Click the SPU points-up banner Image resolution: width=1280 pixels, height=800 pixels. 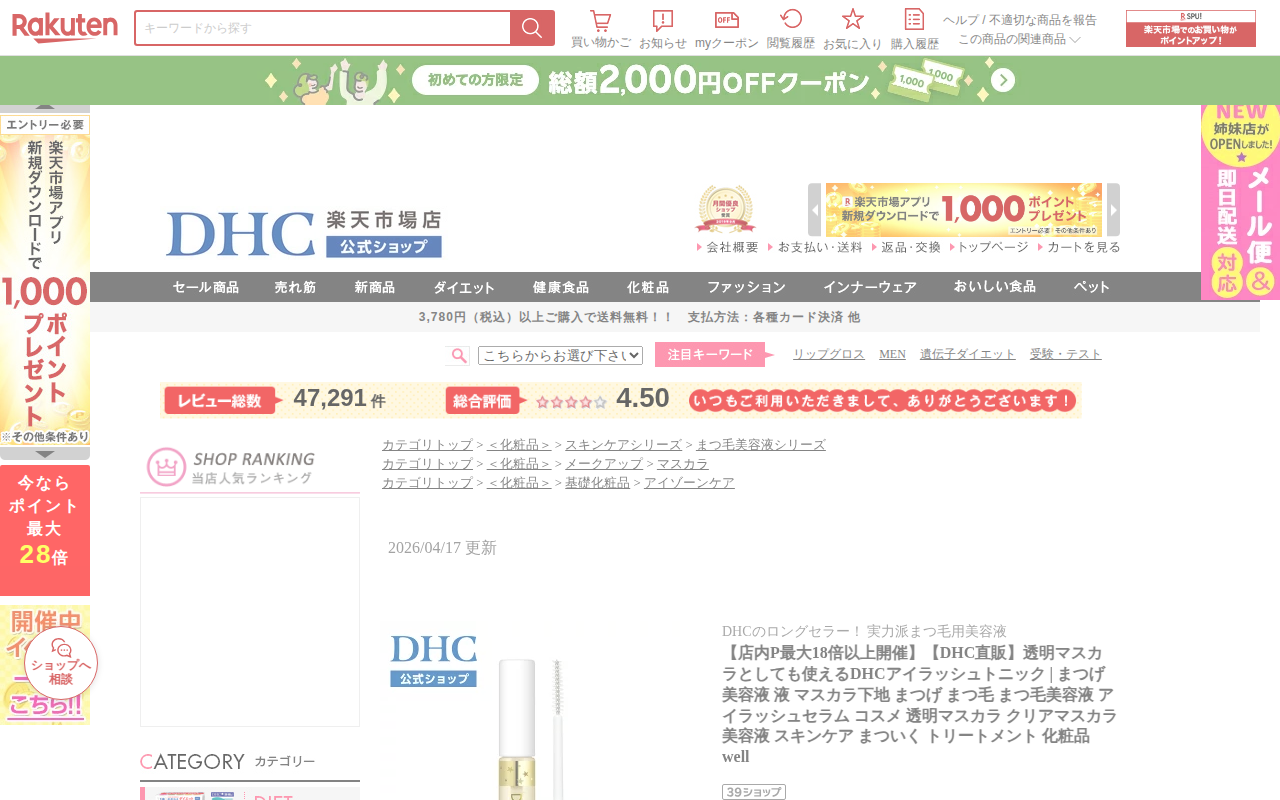(1191, 29)
